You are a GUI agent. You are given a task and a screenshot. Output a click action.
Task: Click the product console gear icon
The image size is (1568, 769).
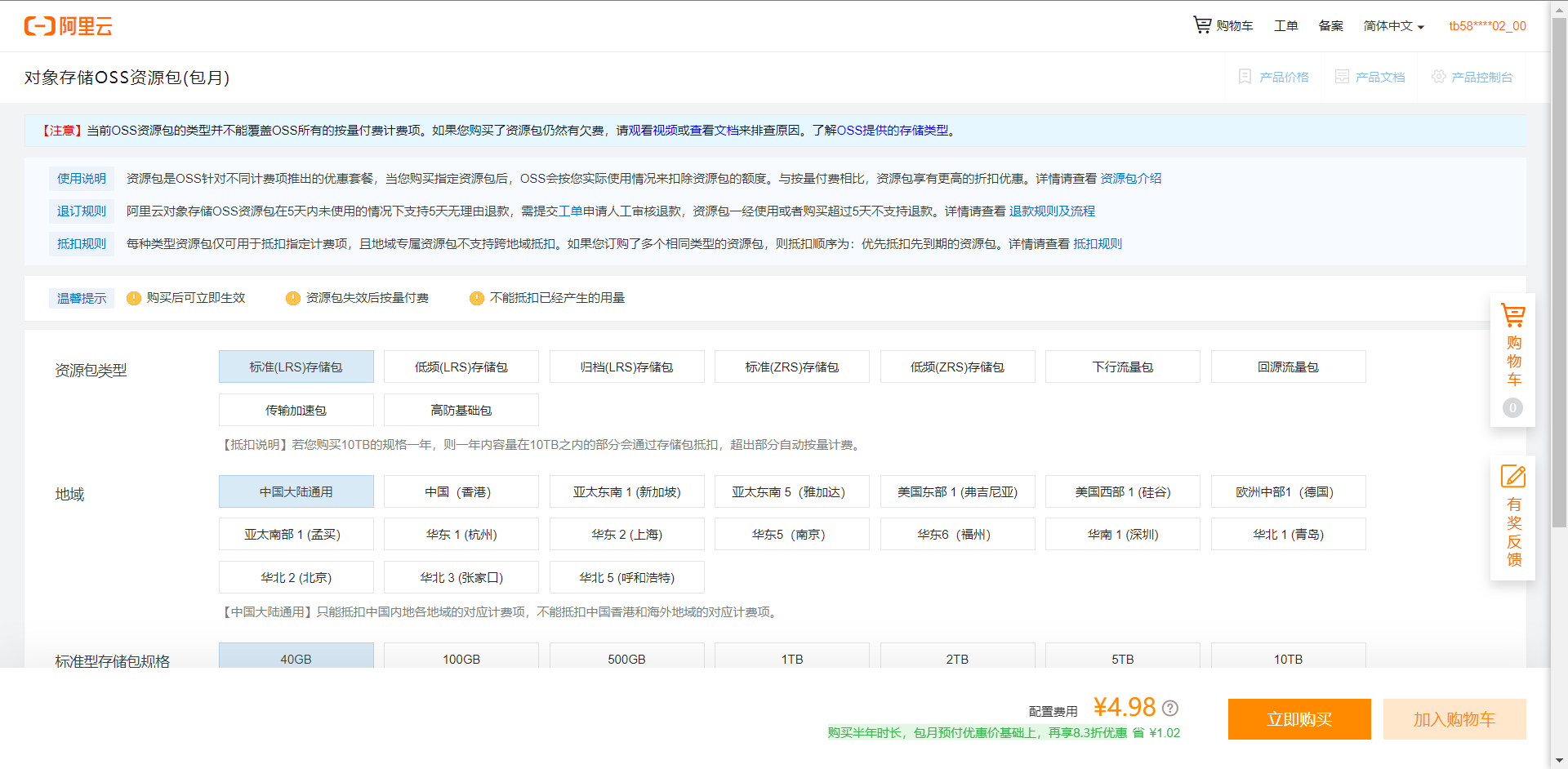point(1438,77)
